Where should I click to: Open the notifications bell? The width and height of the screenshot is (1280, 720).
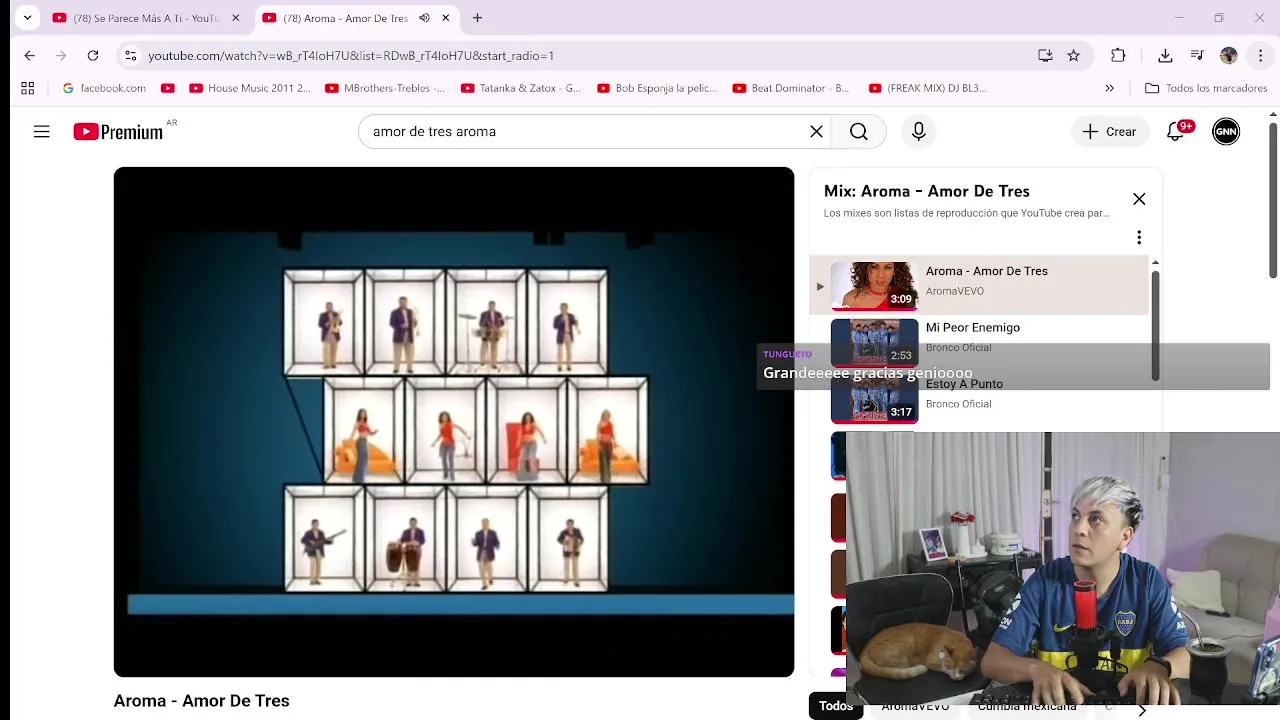click(1176, 131)
